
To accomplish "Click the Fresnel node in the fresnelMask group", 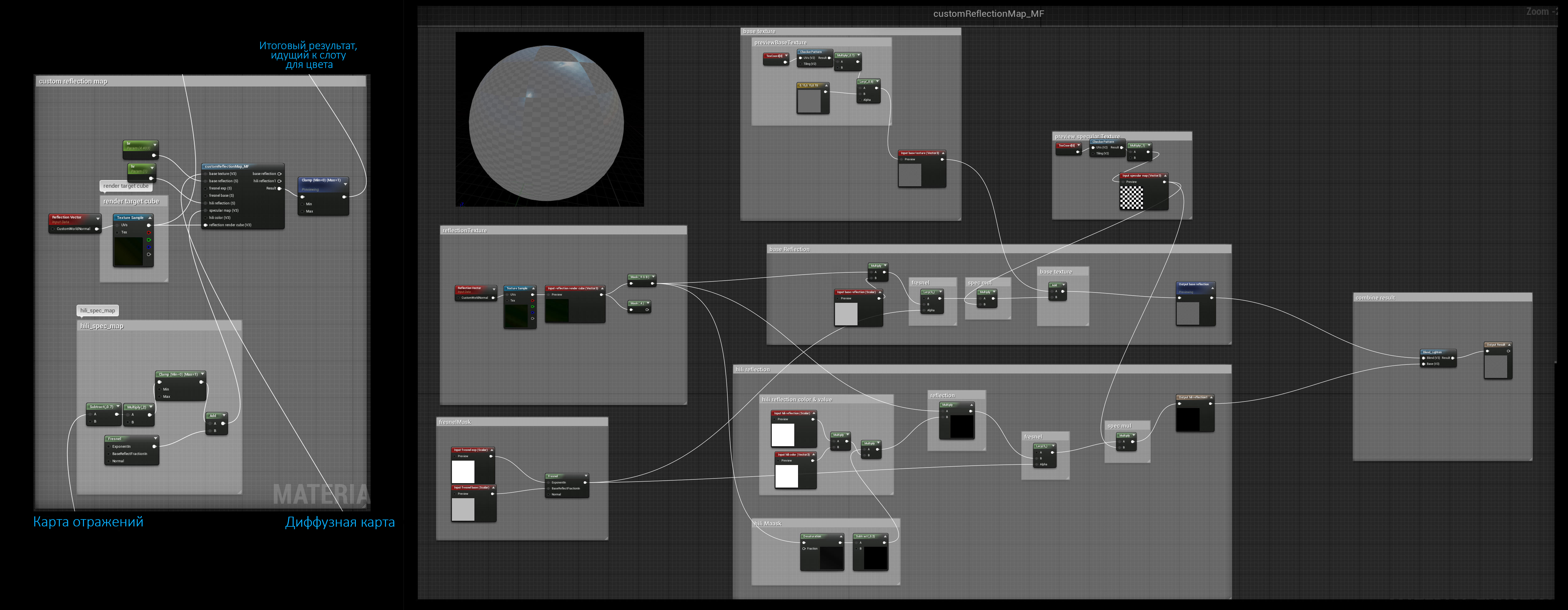I will pos(567,485).
